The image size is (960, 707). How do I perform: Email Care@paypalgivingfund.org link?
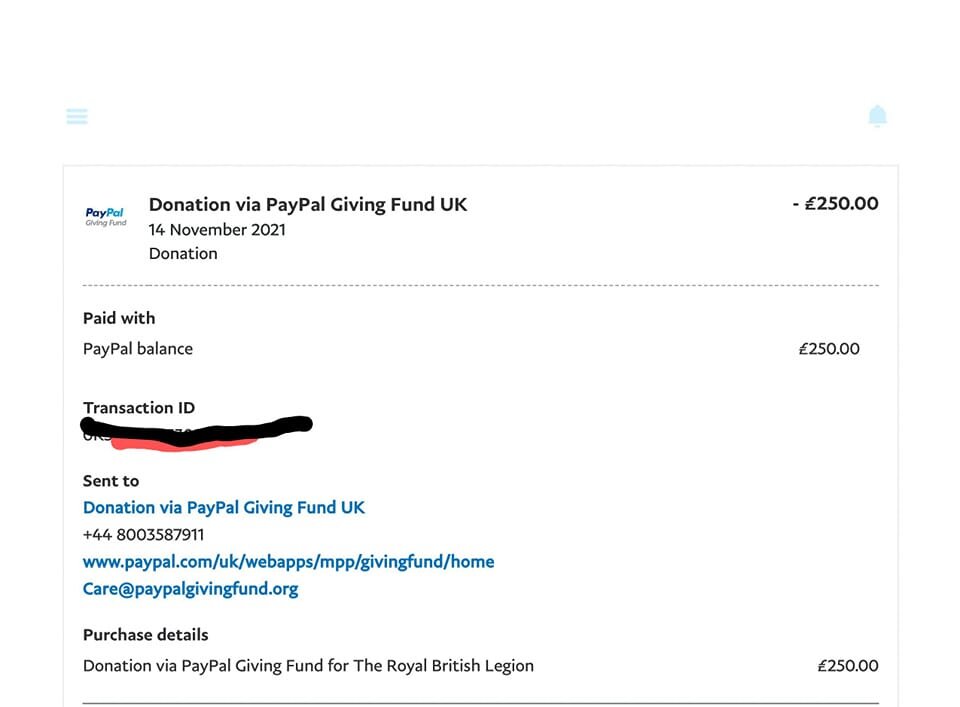[x=190, y=589]
